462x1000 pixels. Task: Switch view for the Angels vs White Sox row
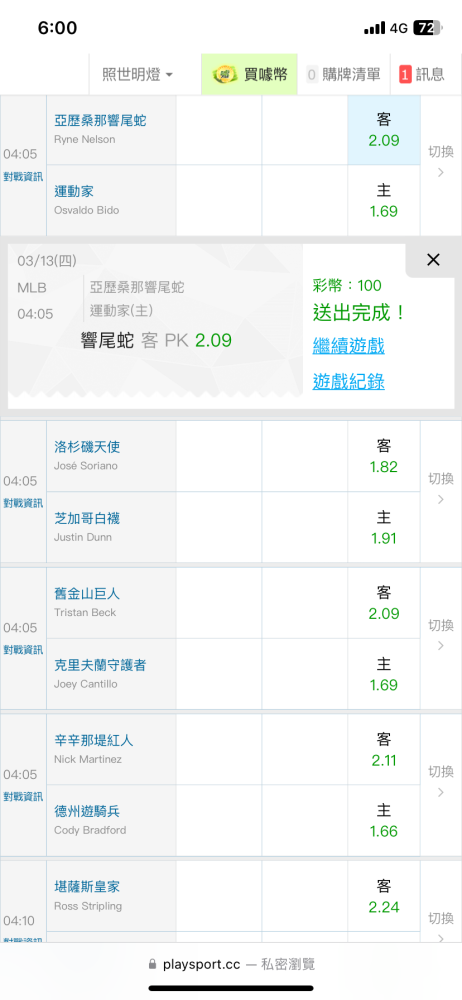(x=440, y=488)
